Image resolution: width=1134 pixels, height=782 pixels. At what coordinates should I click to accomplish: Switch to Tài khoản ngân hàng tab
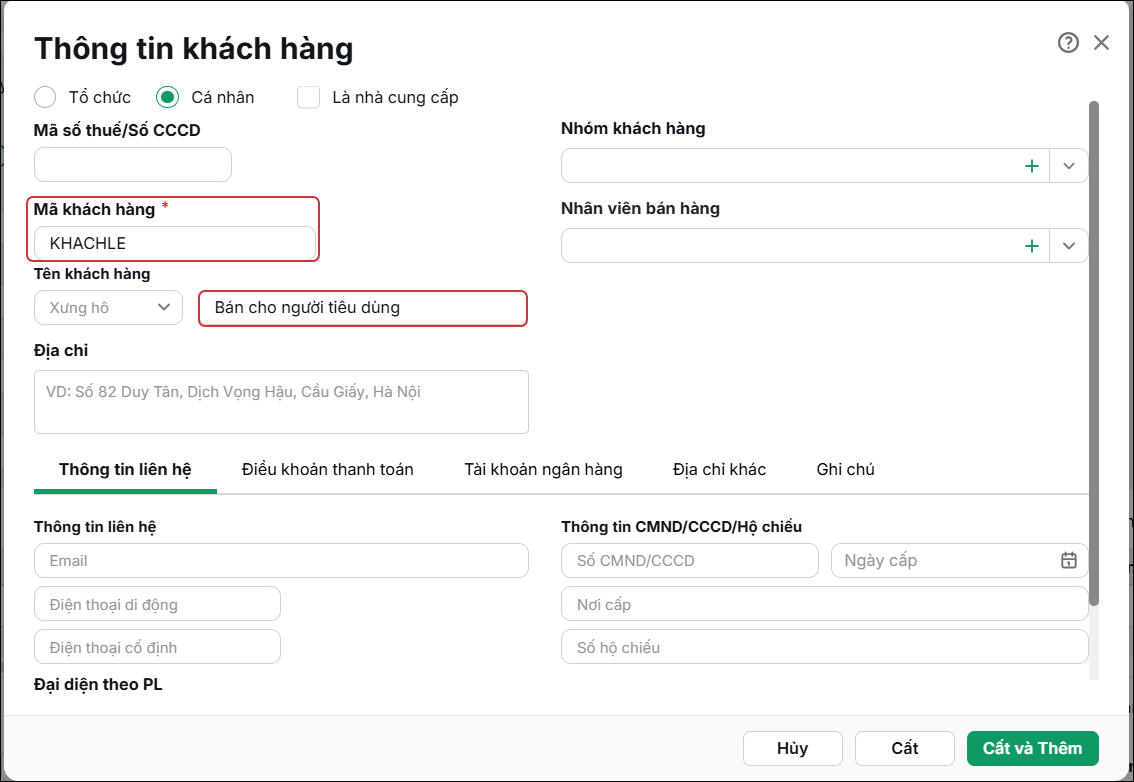click(x=543, y=469)
